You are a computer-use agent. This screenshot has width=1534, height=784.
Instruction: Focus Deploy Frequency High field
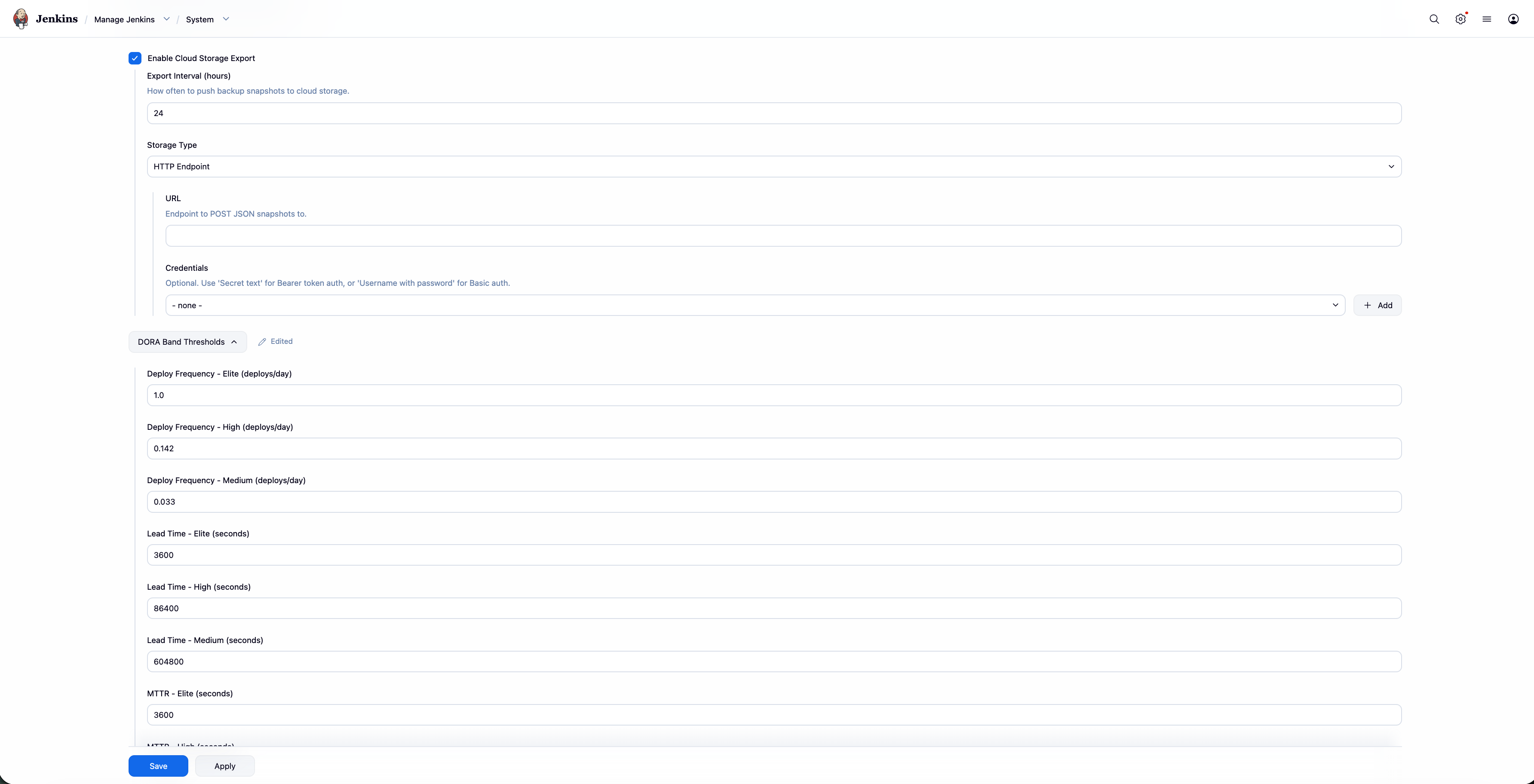coord(774,448)
